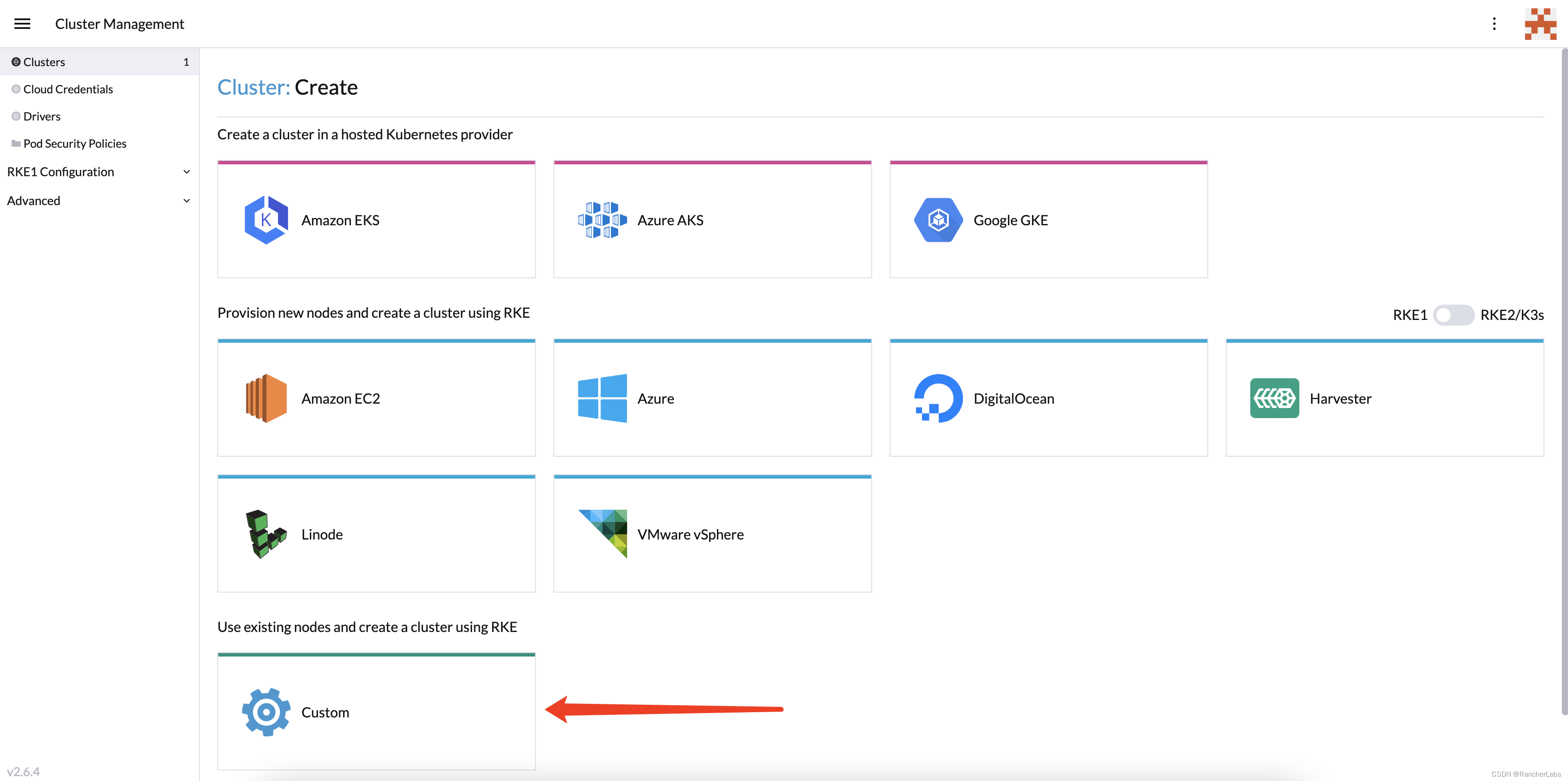Click the Azure Windows logo icon
Screen dimensions: 1568x781
[x=602, y=398]
